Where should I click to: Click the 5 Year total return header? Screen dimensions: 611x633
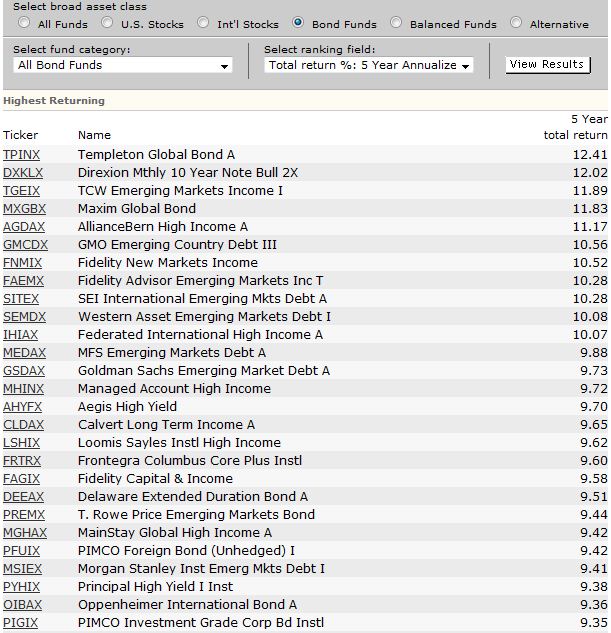tap(575, 127)
